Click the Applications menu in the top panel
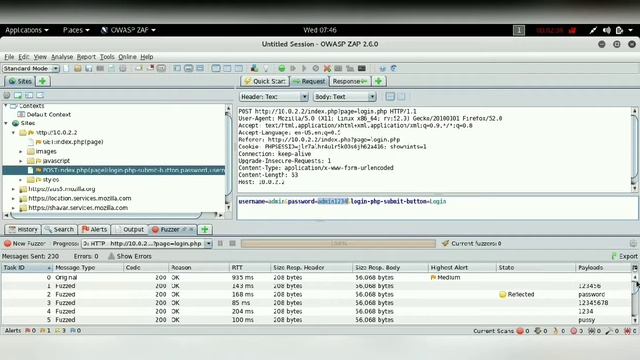Image resolution: width=640 pixels, height=360 pixels. [27, 30]
